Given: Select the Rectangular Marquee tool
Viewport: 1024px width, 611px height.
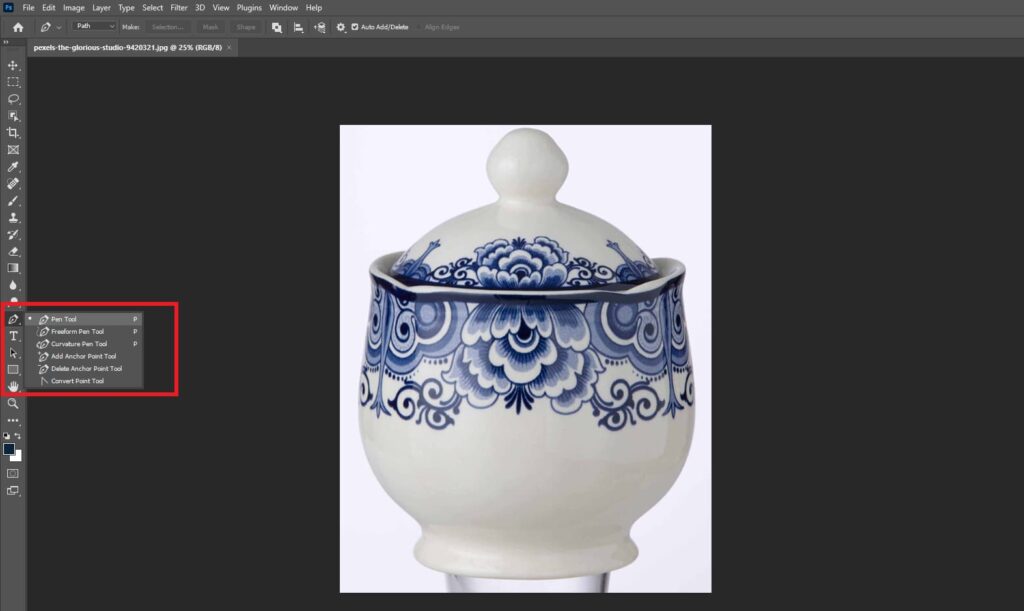Looking at the screenshot, I should click(x=13, y=82).
